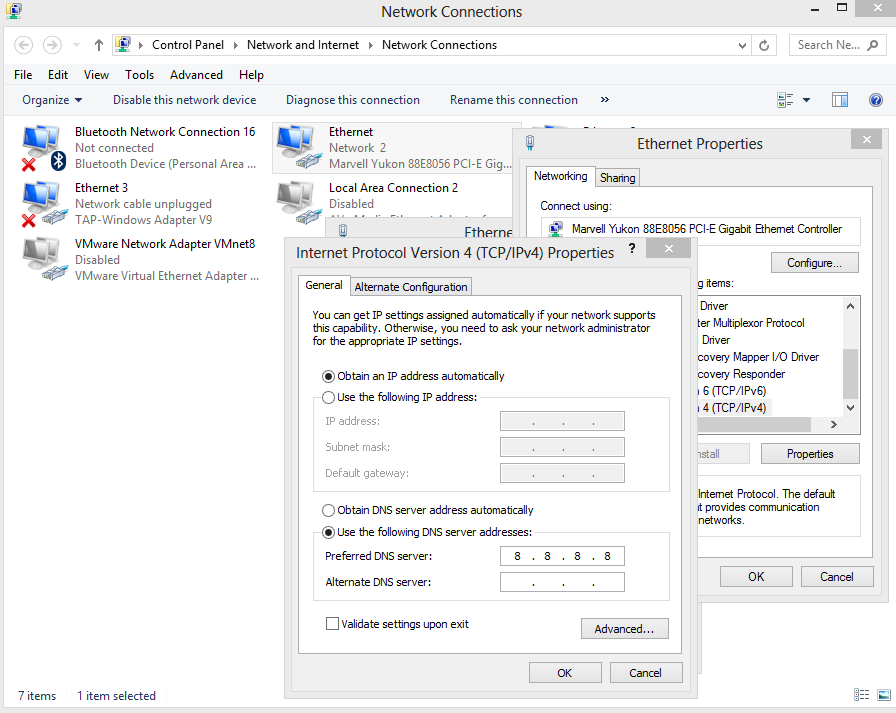Cancel the IPv4 Properties dialog

point(646,673)
